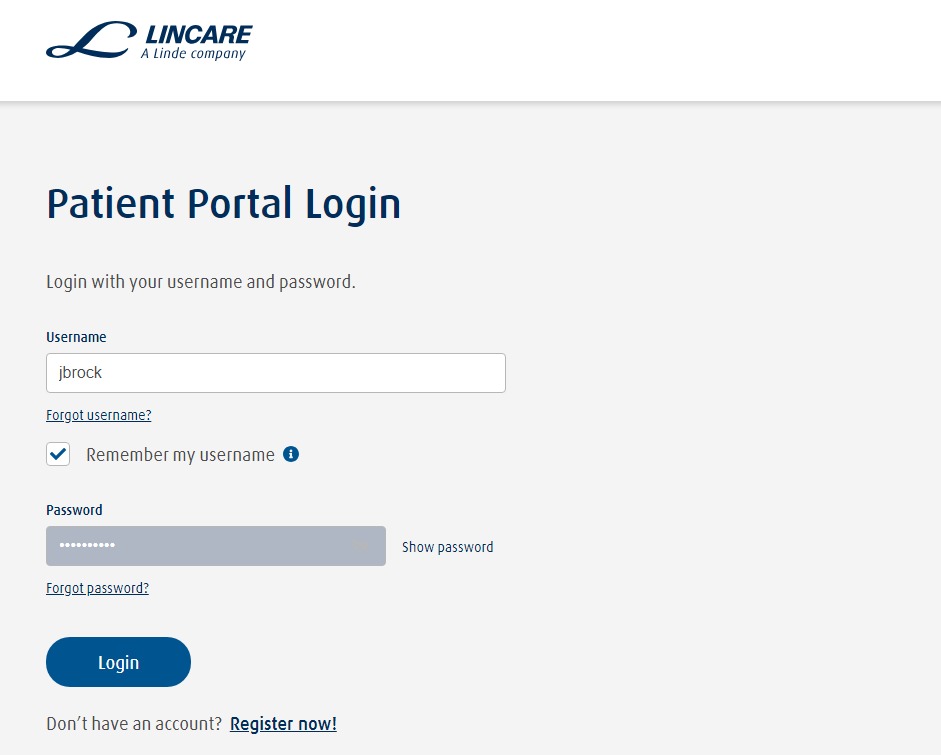Open the "Forgot password?" link

tap(97, 588)
